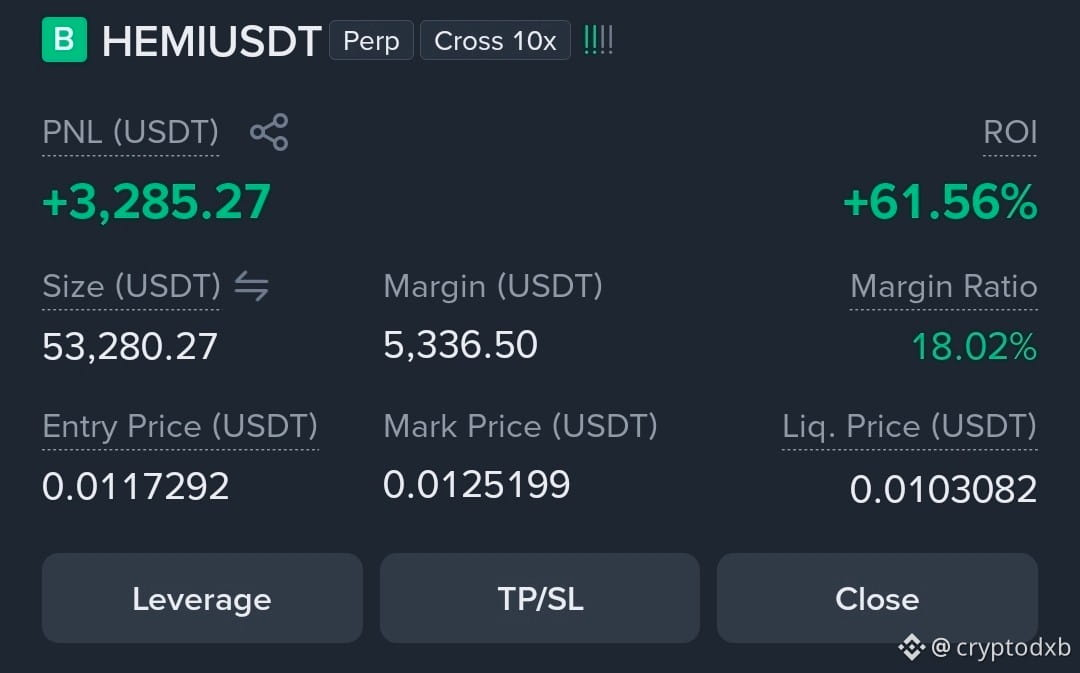Click the Binance logo watermark icon
Image resolution: width=1080 pixels, height=673 pixels.
pyautogui.click(x=911, y=648)
